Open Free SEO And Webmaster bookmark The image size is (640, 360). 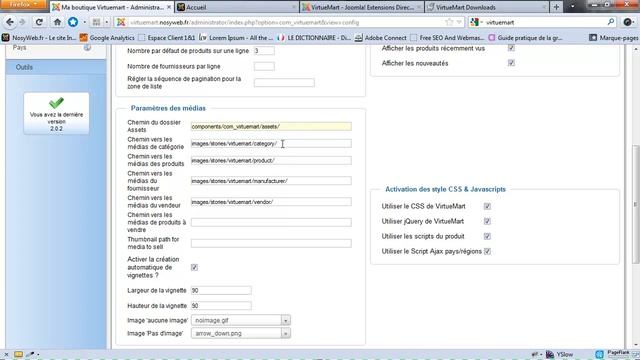[447, 38]
